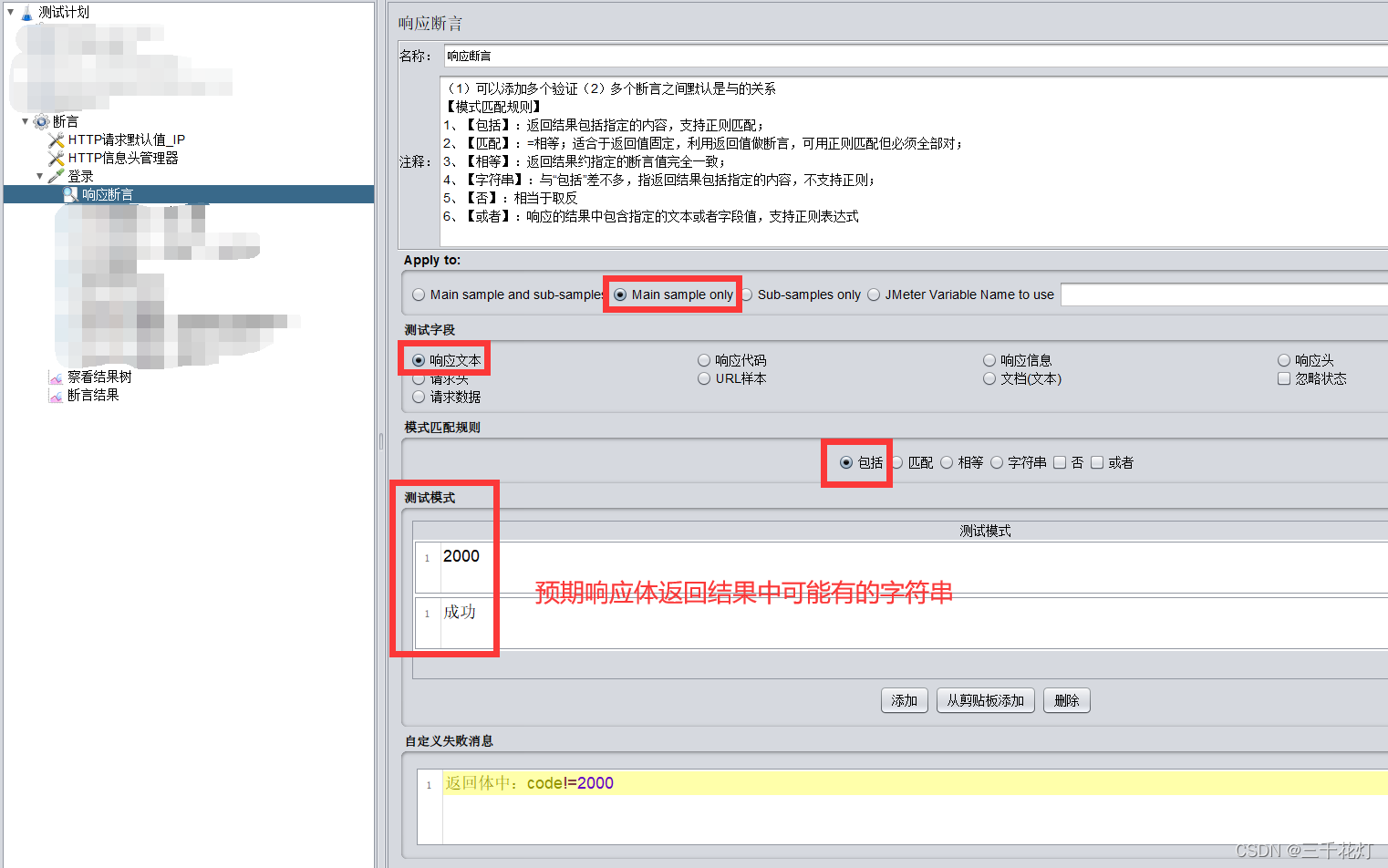
Task: Select the Sub-samples only radio button
Action: 746,294
